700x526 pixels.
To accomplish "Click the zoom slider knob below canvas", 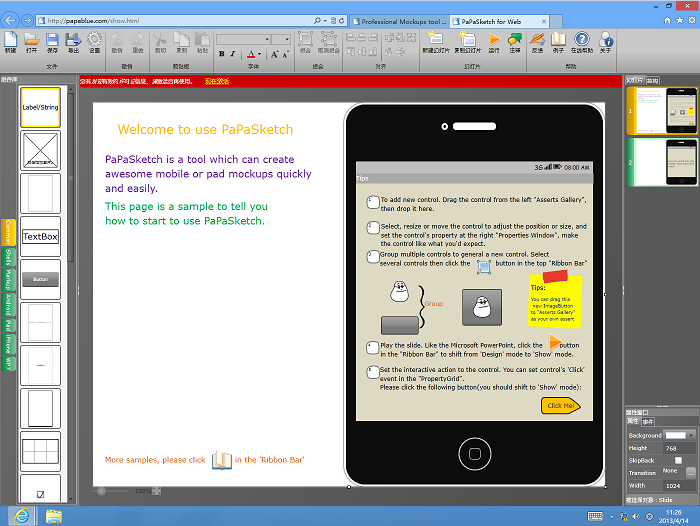I will point(101,491).
